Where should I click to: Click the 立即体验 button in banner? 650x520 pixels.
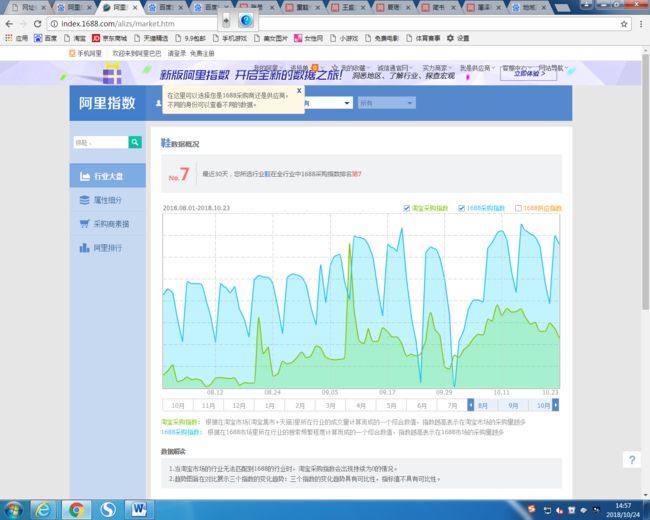pos(529,73)
